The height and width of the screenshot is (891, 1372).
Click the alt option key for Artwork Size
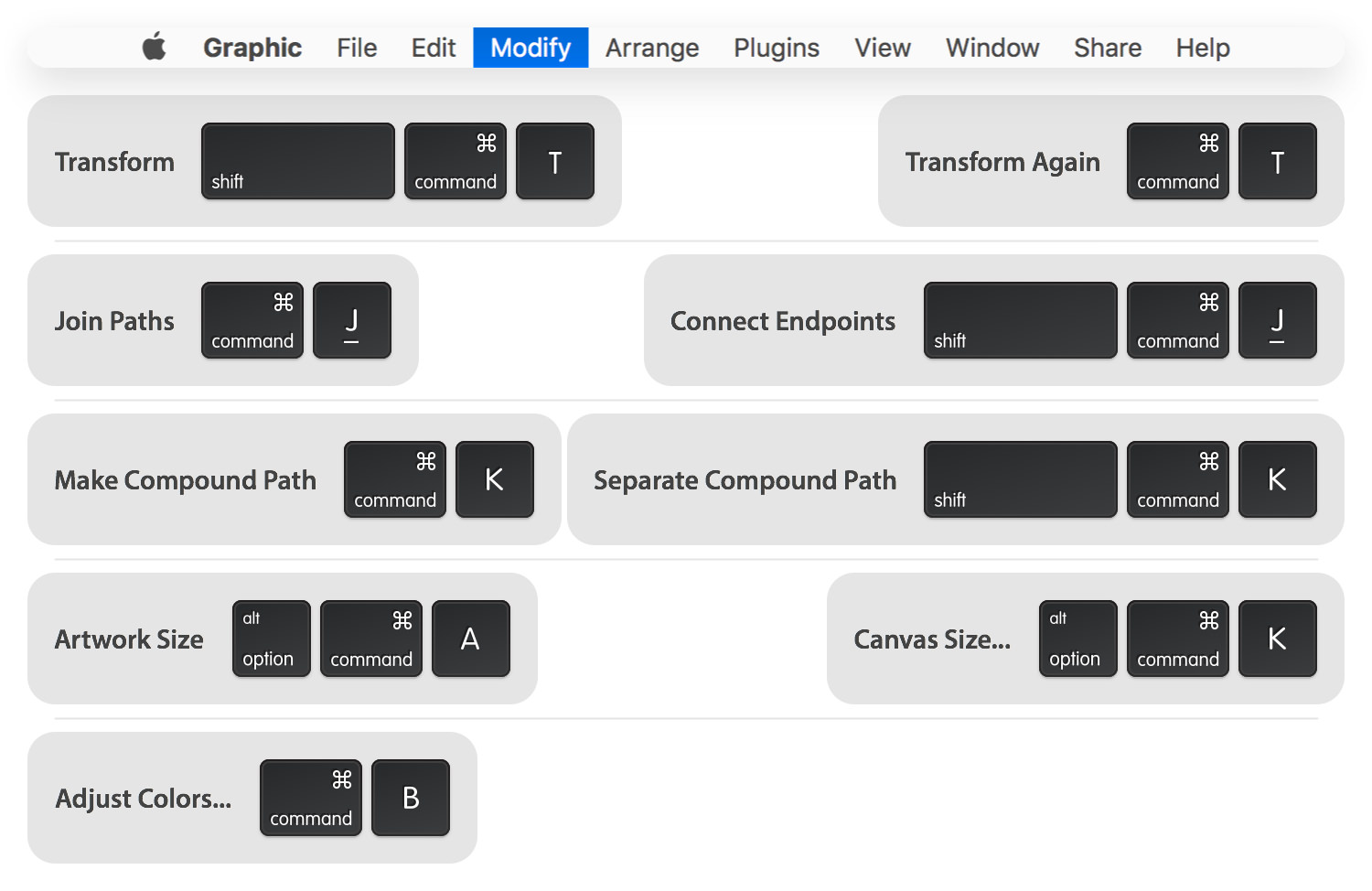(272, 639)
